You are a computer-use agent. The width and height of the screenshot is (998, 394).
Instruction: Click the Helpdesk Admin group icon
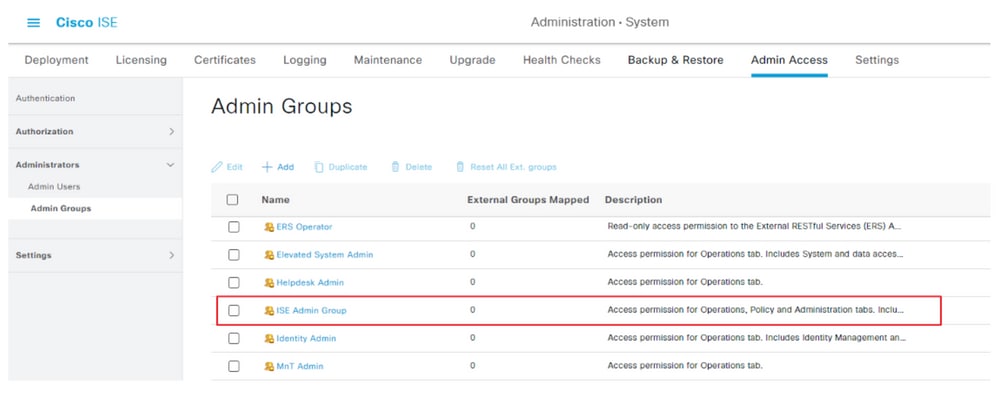coord(269,283)
